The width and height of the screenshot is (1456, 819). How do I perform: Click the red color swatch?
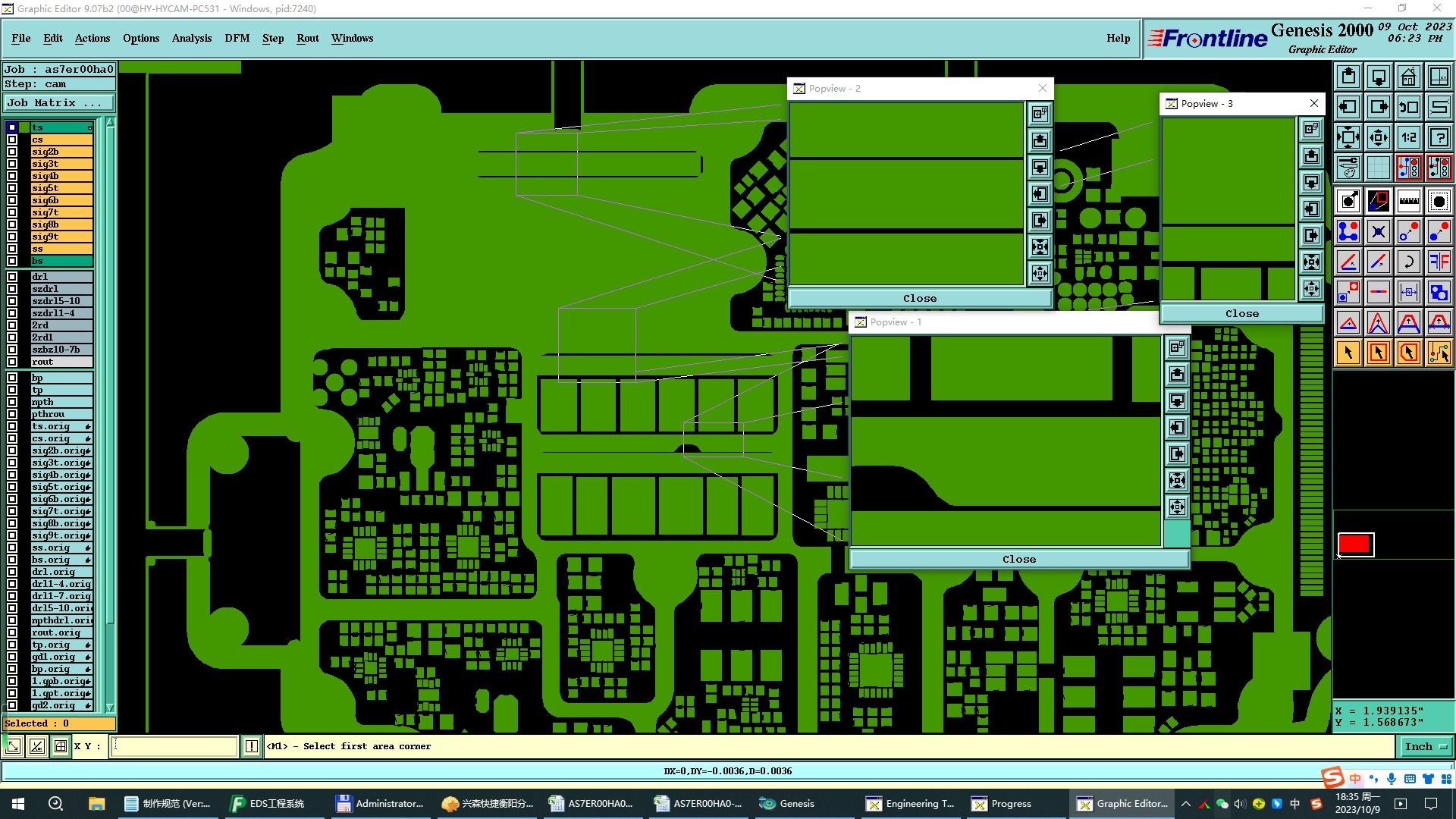1355,544
